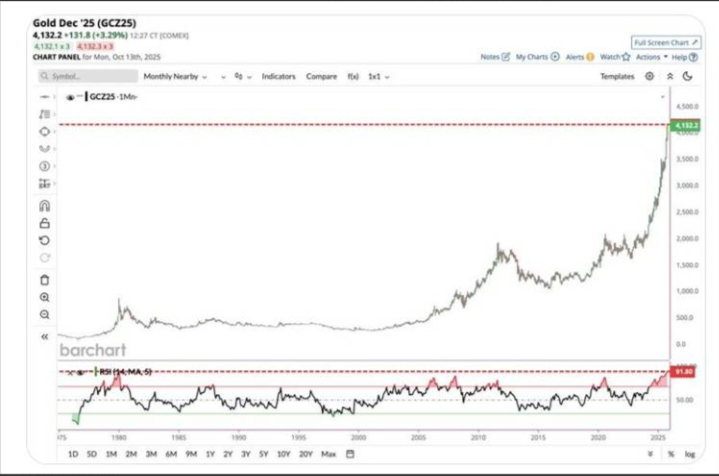719x476 pixels.
Task: Open the Compare menu
Action: [x=321, y=76]
